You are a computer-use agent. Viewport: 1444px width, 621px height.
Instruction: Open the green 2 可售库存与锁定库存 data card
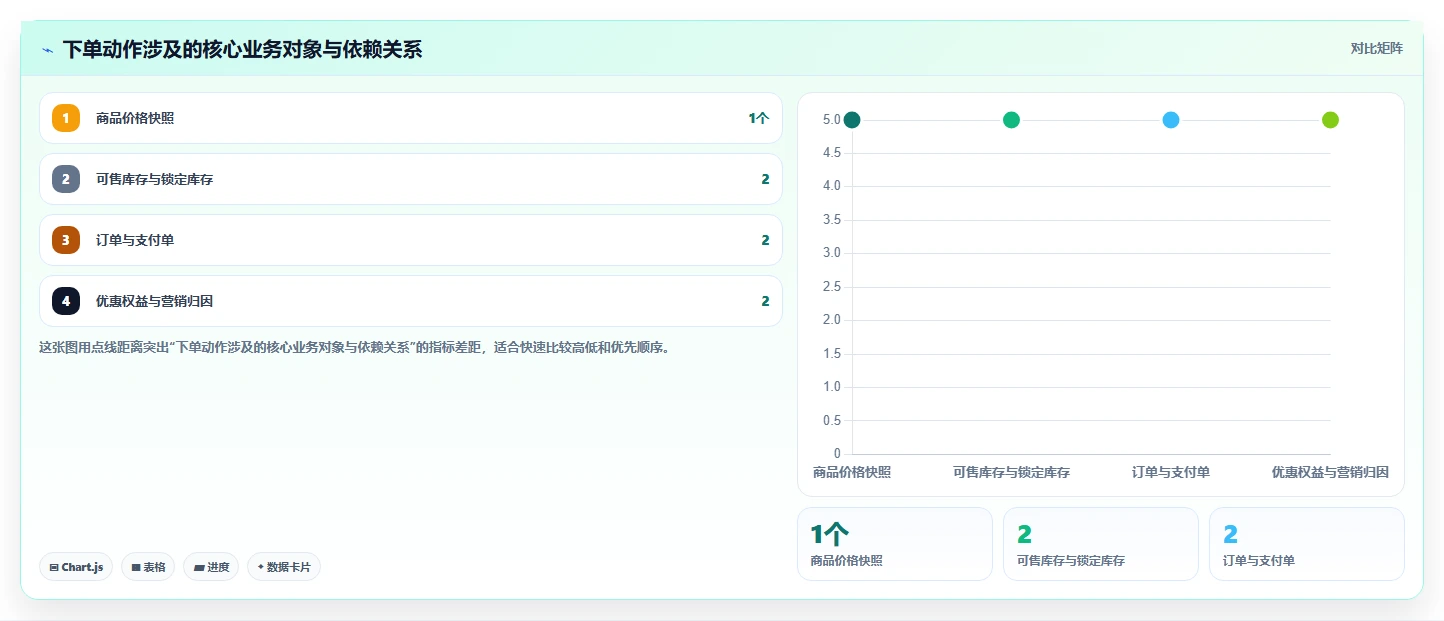tap(1101, 544)
